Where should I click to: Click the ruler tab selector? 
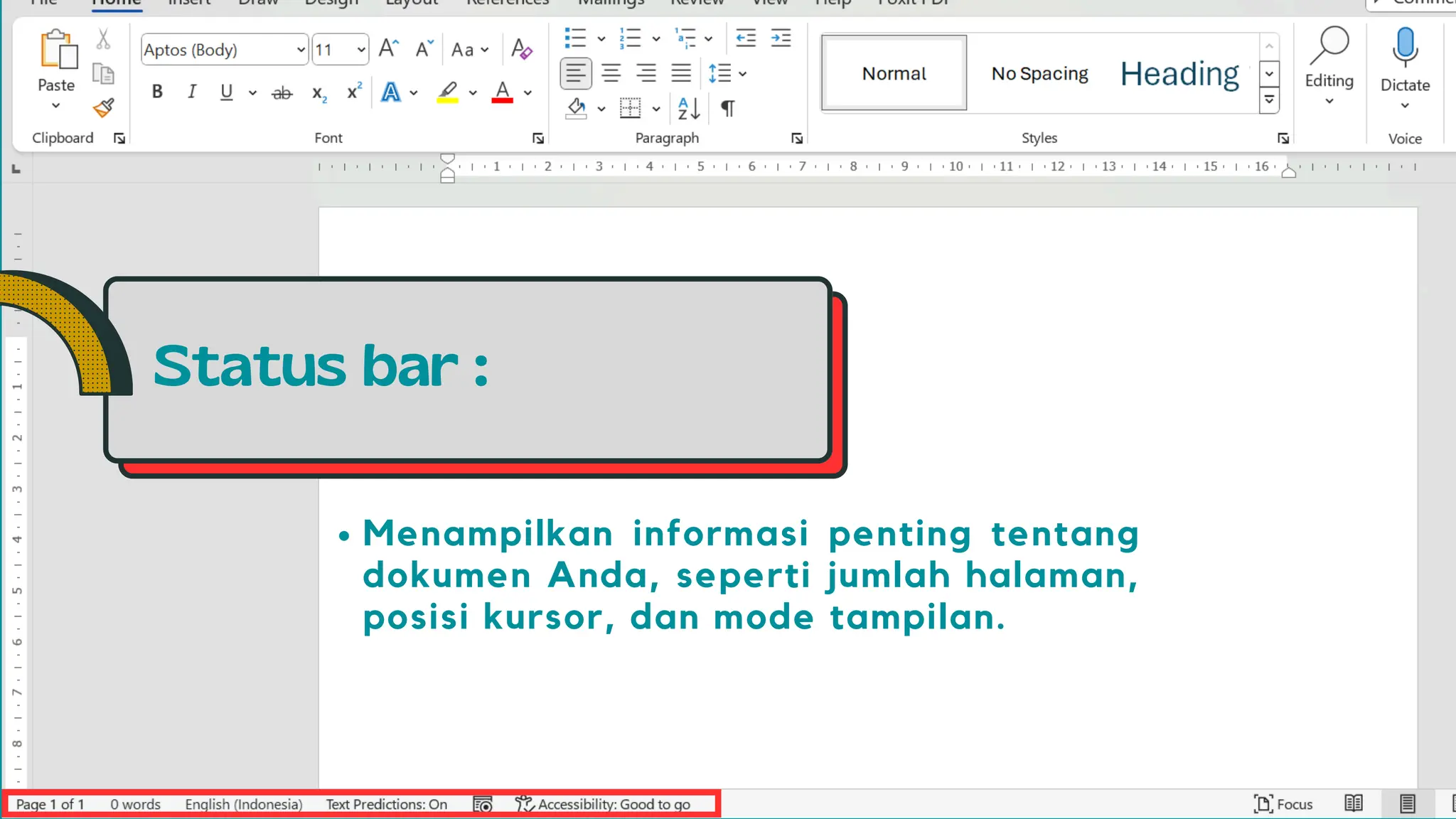coord(16,169)
